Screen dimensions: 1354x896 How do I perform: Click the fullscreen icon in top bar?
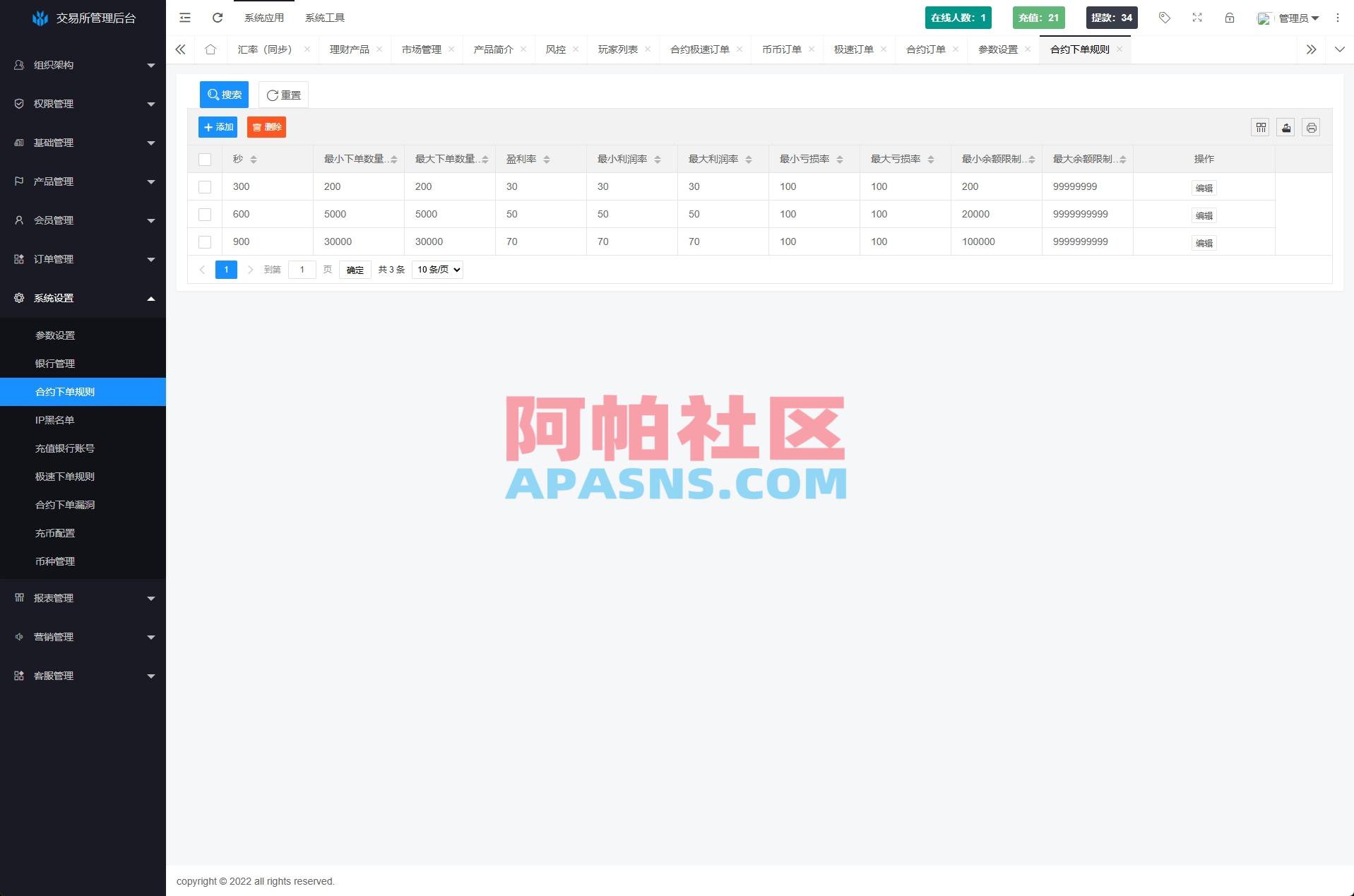coord(1196,18)
